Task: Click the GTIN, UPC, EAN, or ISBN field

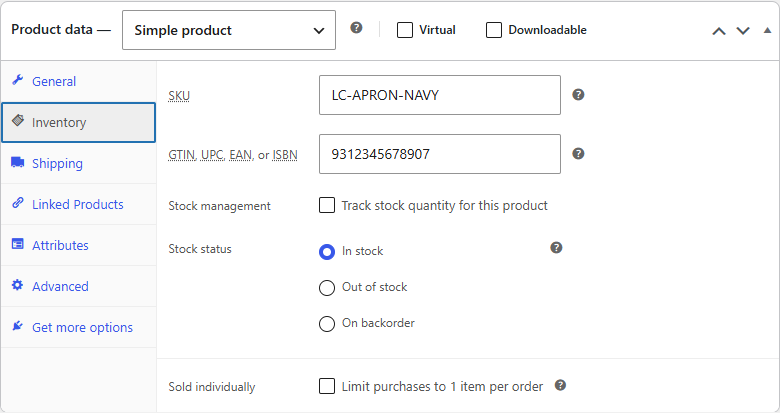Action: 440,154
